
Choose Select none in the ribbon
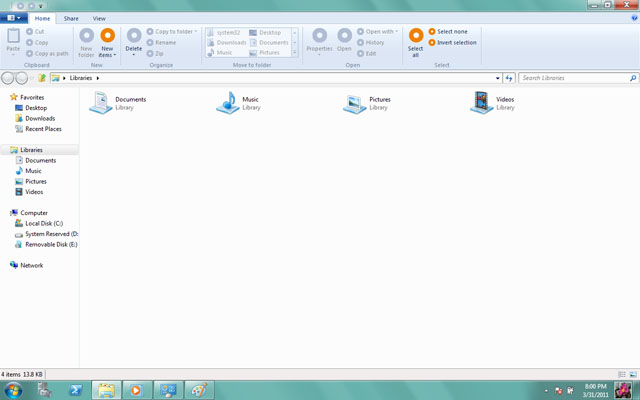click(x=451, y=32)
